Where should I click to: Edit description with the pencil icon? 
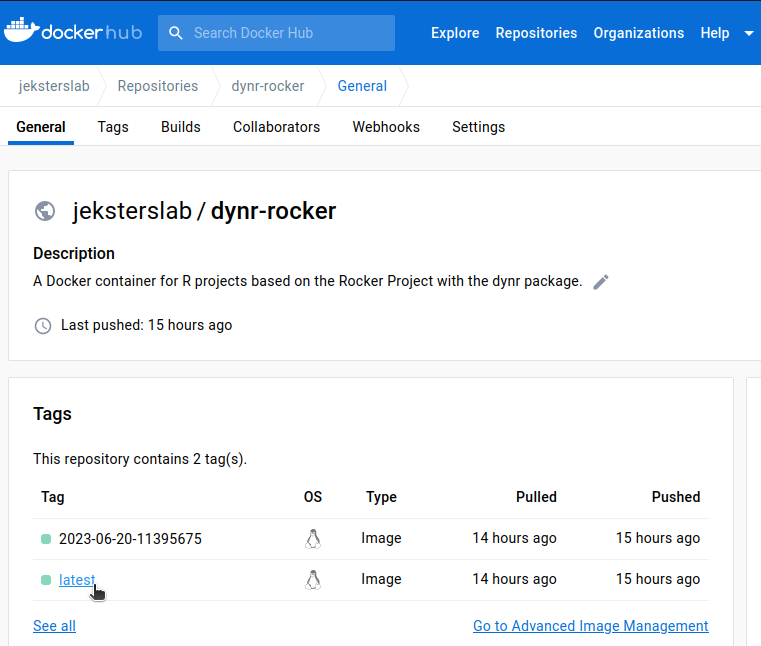pos(601,282)
